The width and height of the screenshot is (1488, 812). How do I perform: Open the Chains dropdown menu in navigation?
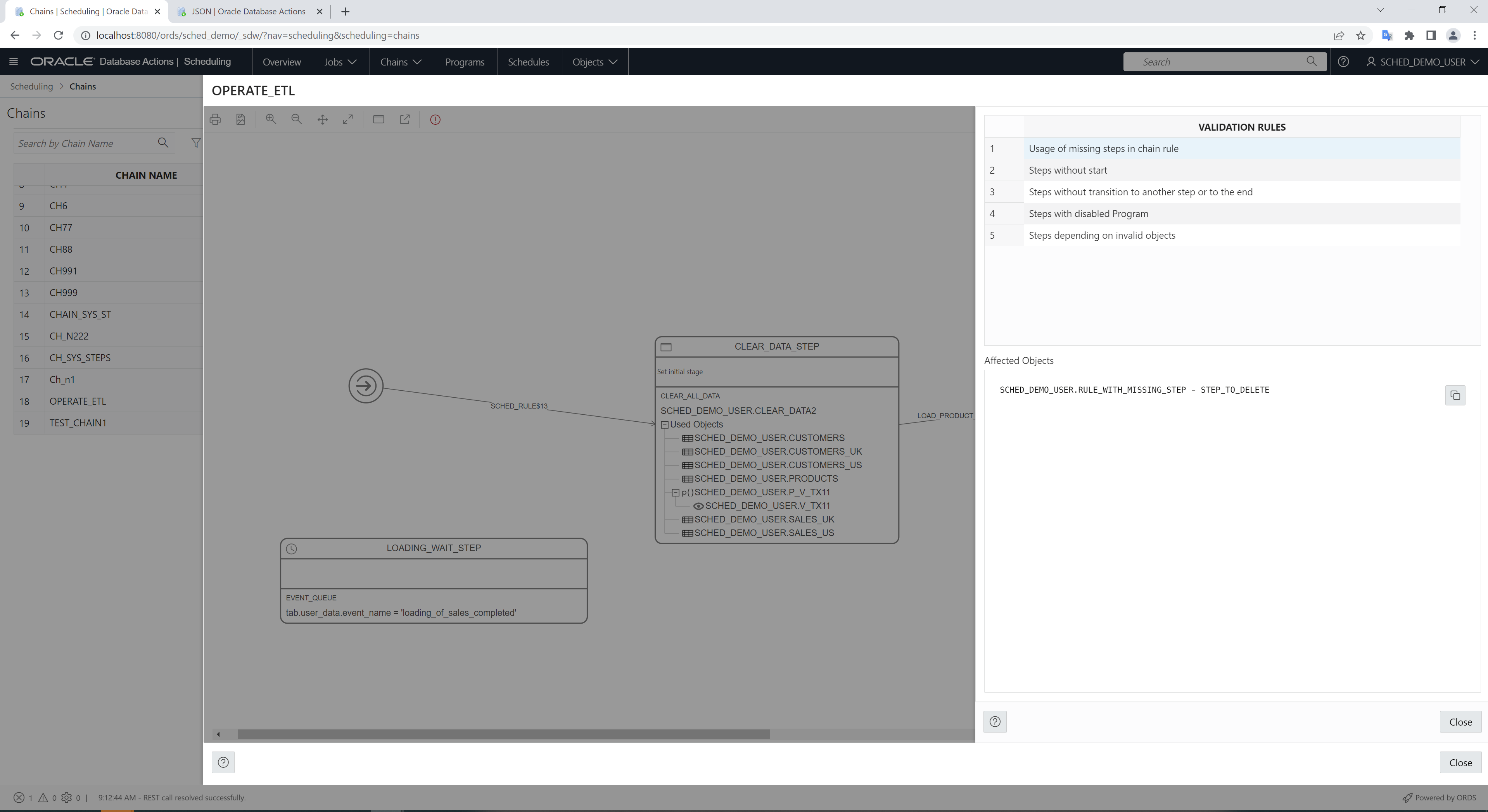pos(400,62)
